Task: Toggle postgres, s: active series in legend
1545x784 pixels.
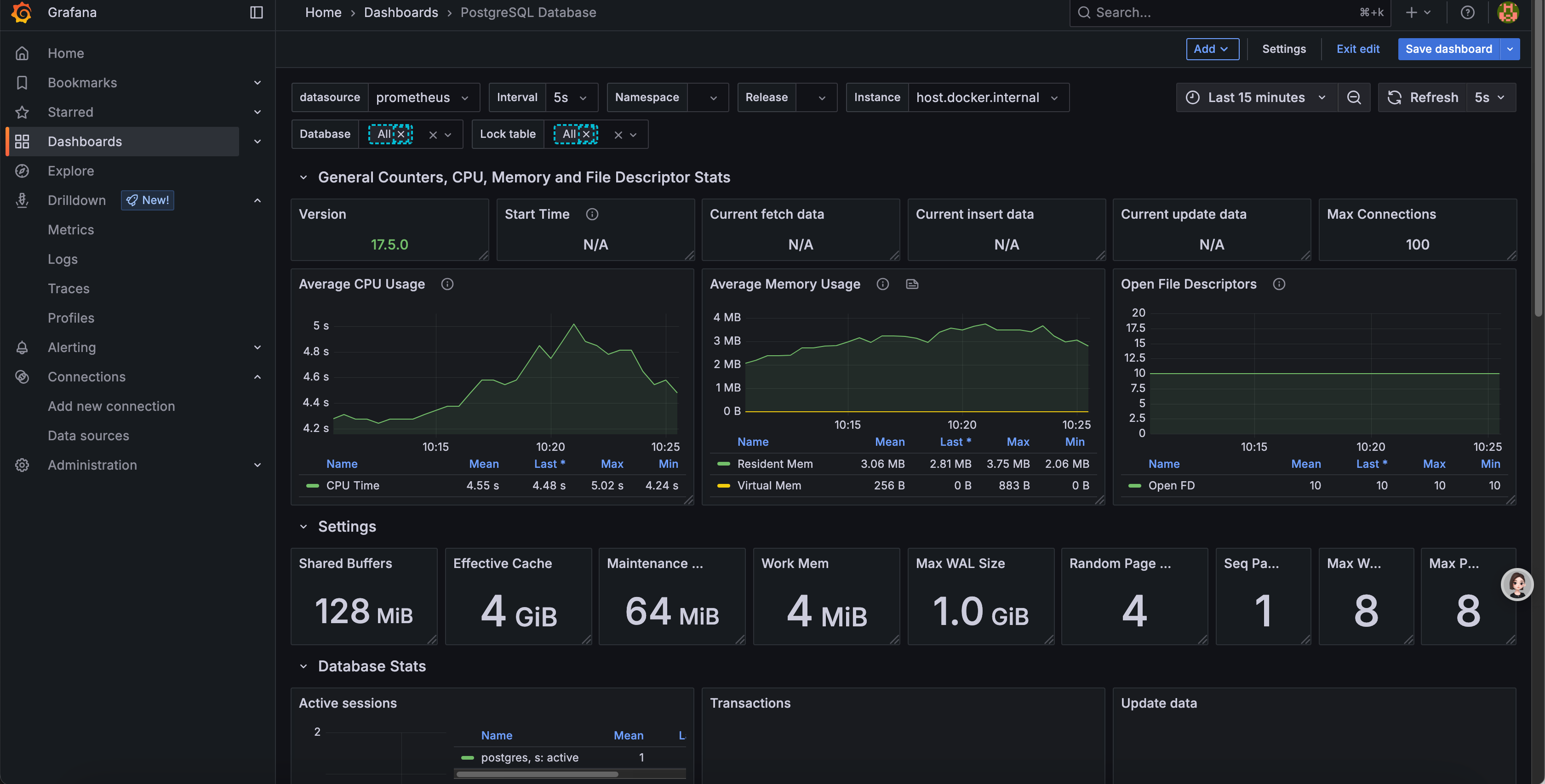Action: coord(529,758)
